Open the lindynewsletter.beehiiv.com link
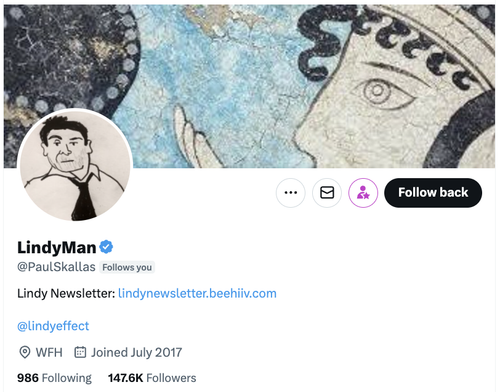The height and width of the screenshot is (392, 500). 197,294
